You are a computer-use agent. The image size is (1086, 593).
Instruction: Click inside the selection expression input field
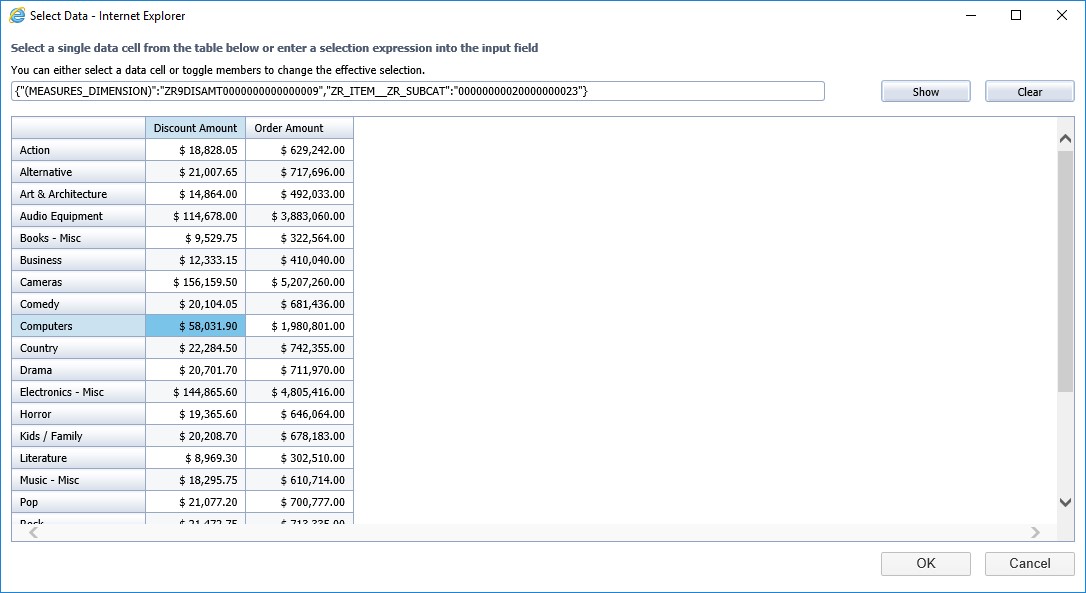pyautogui.click(x=418, y=92)
